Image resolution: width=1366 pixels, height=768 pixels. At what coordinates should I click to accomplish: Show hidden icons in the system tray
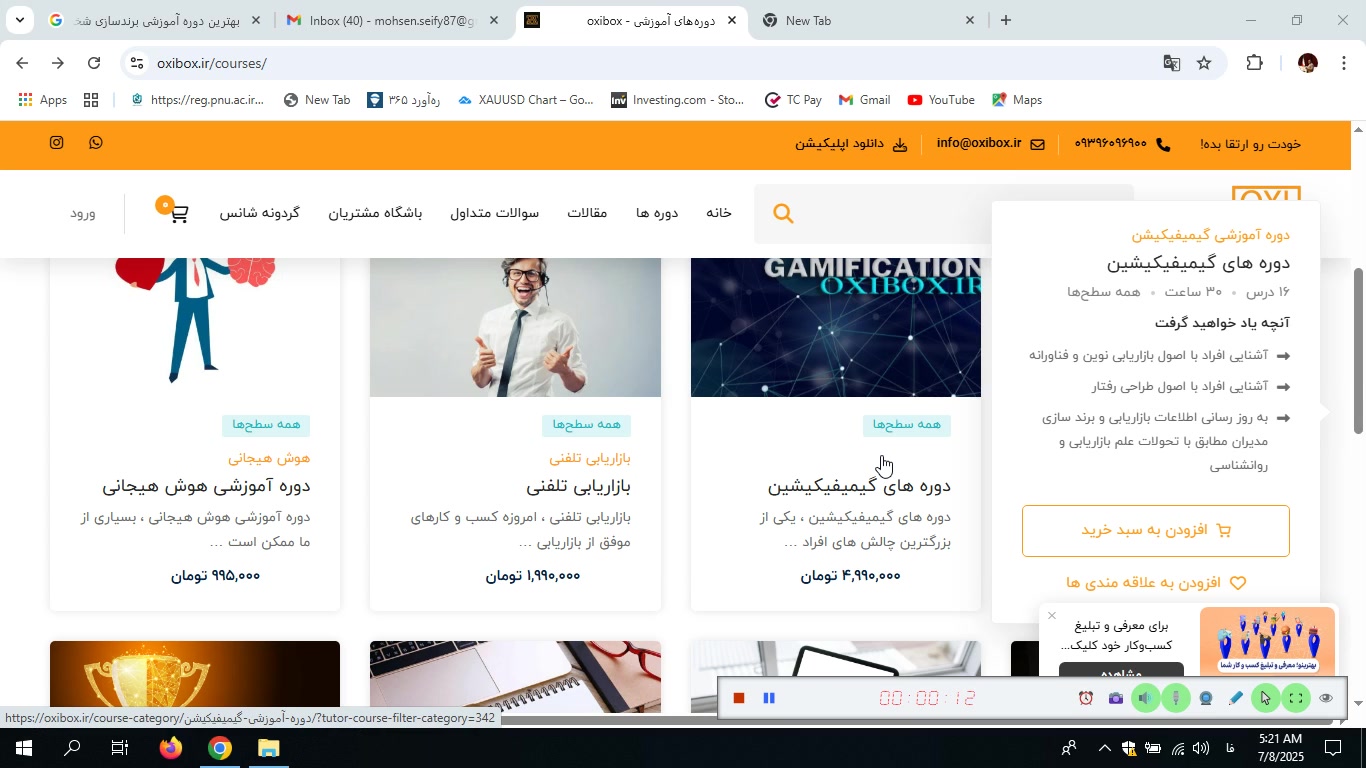coord(1104,748)
